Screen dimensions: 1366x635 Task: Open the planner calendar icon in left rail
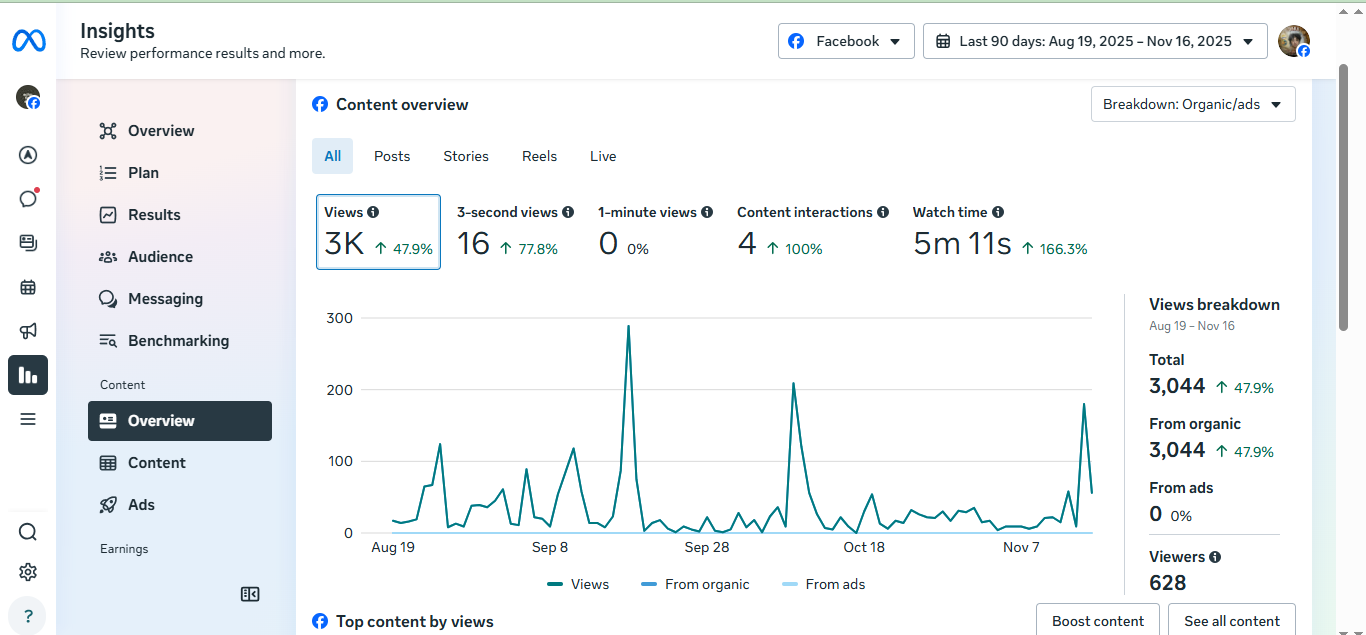[28, 288]
